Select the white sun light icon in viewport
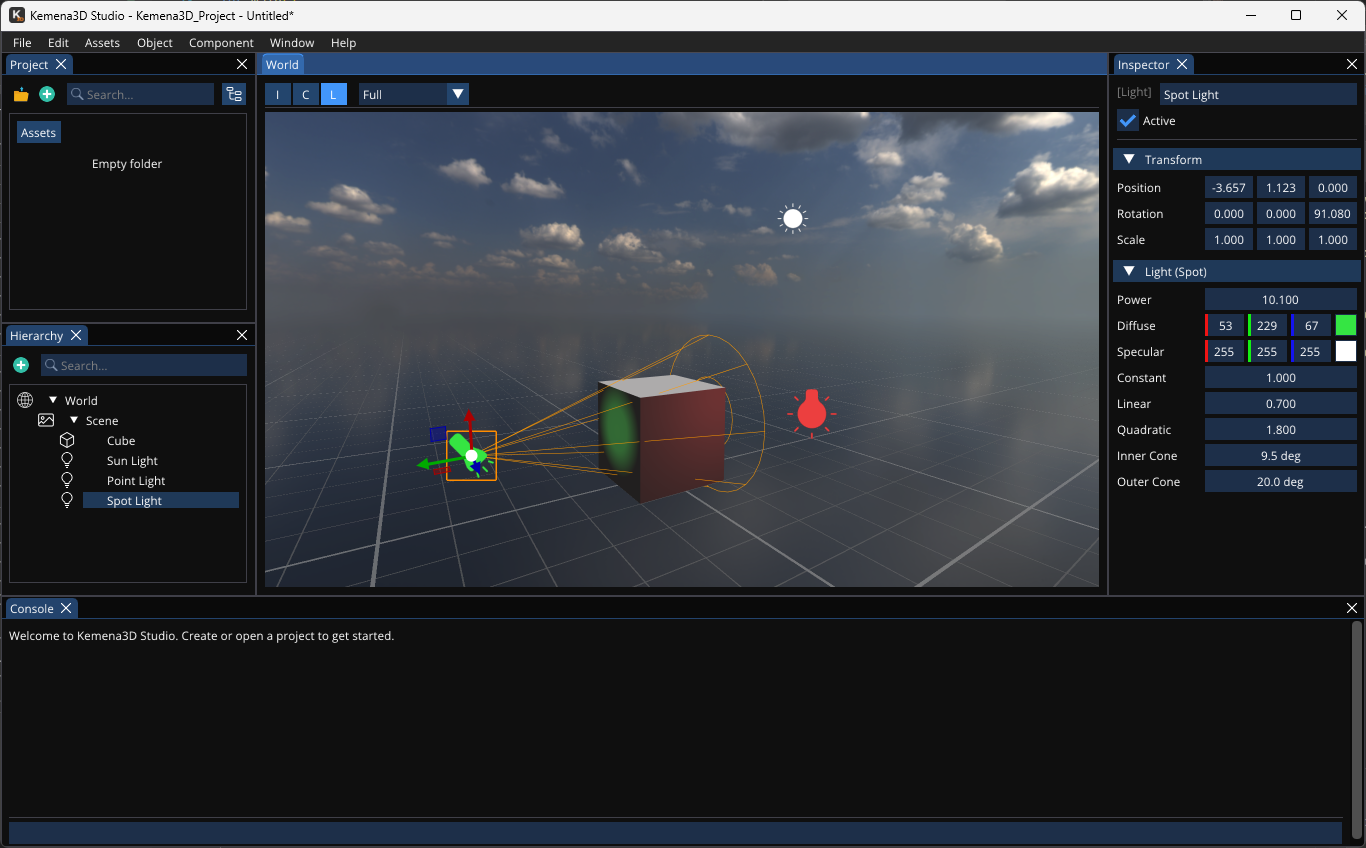This screenshot has height=848, width=1366. coord(792,218)
